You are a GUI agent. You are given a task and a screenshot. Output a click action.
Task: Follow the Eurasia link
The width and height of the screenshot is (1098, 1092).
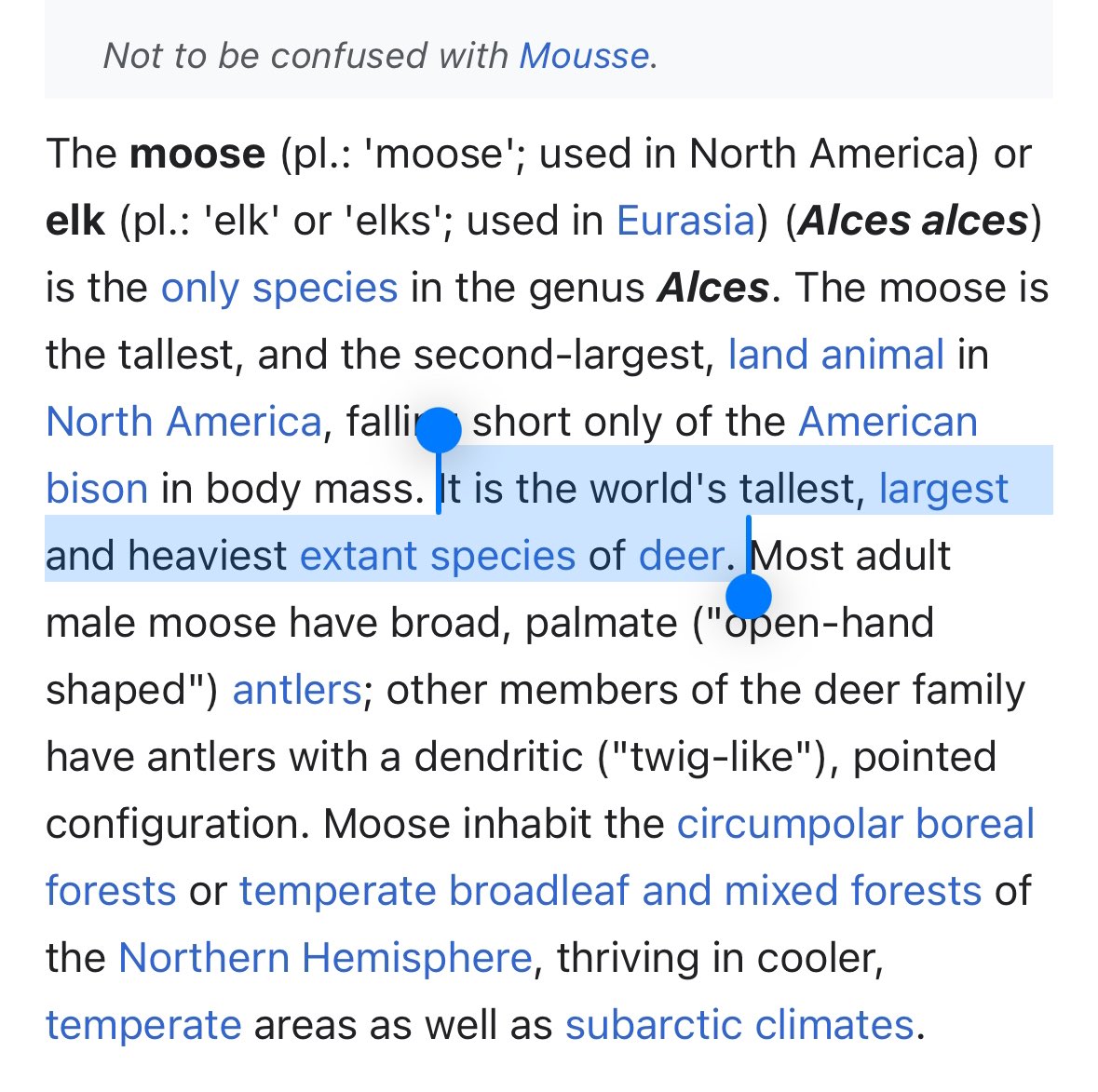(x=685, y=221)
